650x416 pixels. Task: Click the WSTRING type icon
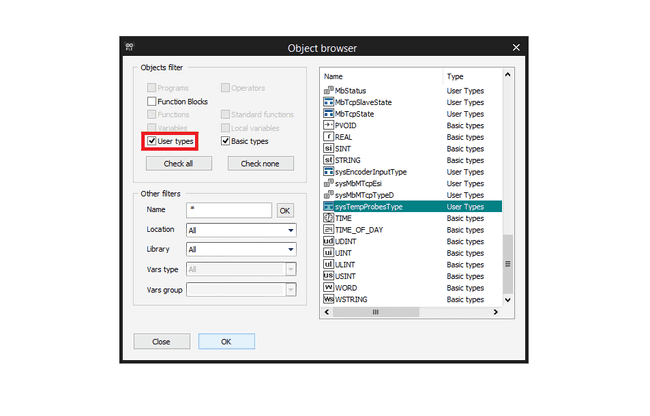tap(328, 299)
